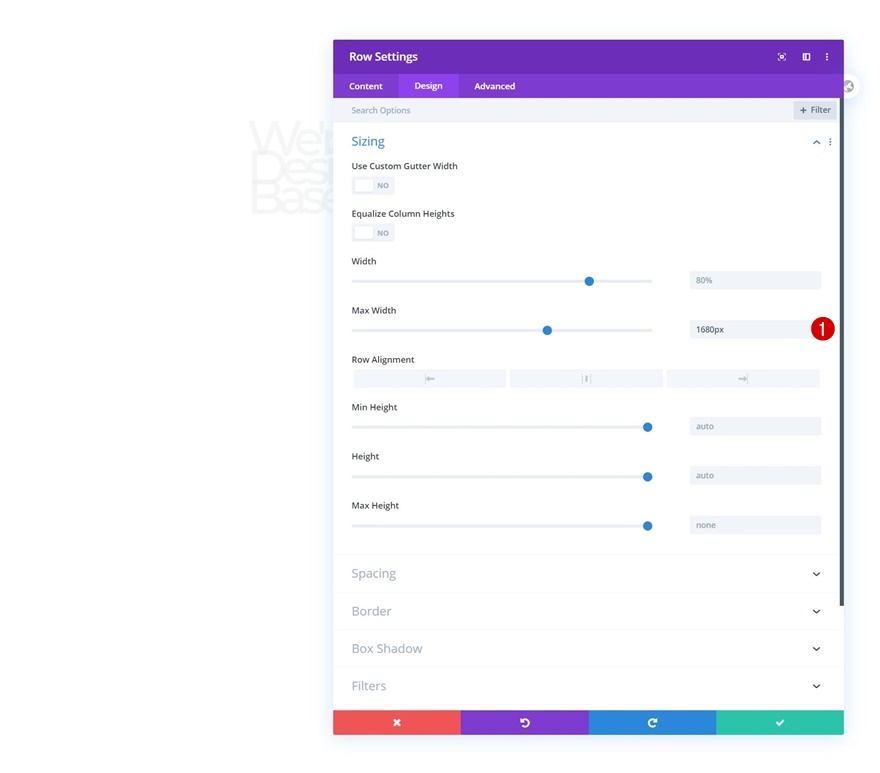Switch to the Advanced tab
The image size is (880, 773).
[494, 86]
